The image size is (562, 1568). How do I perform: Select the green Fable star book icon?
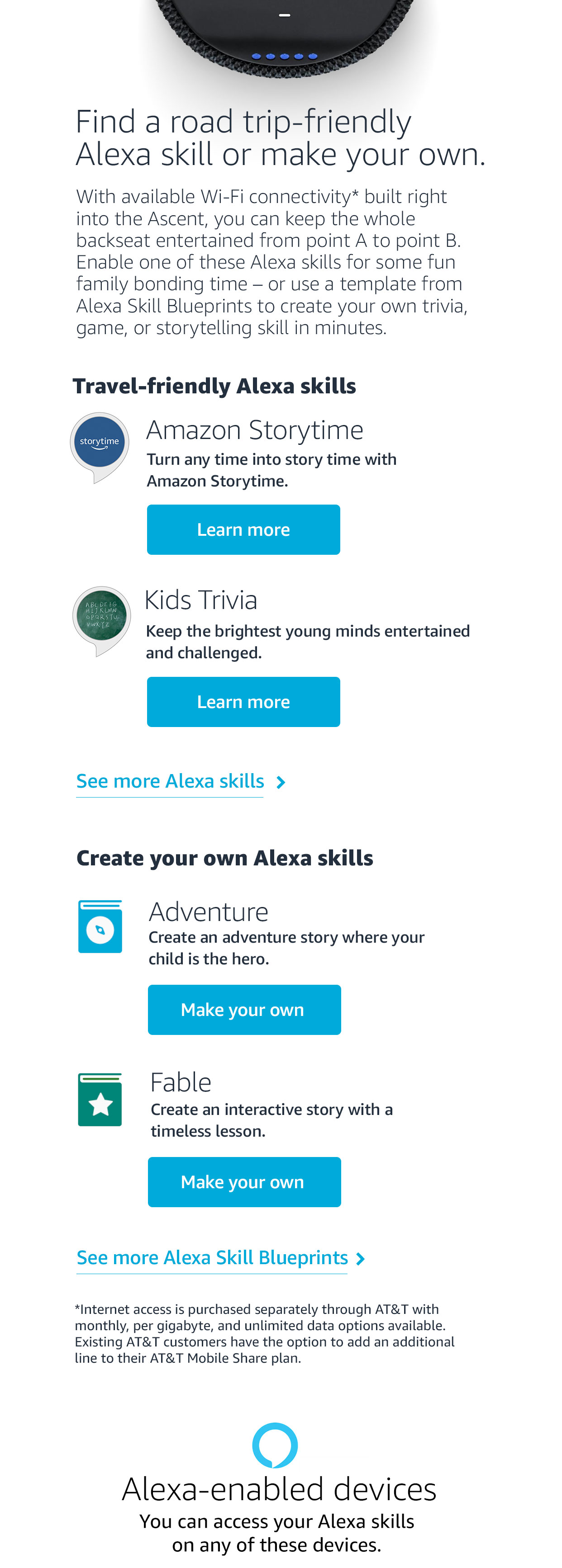point(100,1099)
